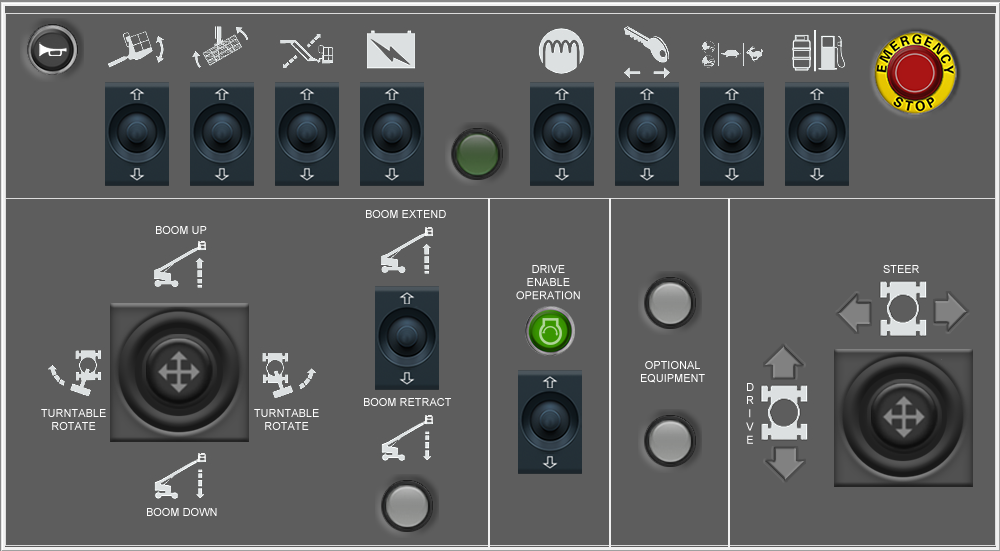Click down arrow on auxiliary power switch
This screenshot has width=1000, height=551.
392,174
